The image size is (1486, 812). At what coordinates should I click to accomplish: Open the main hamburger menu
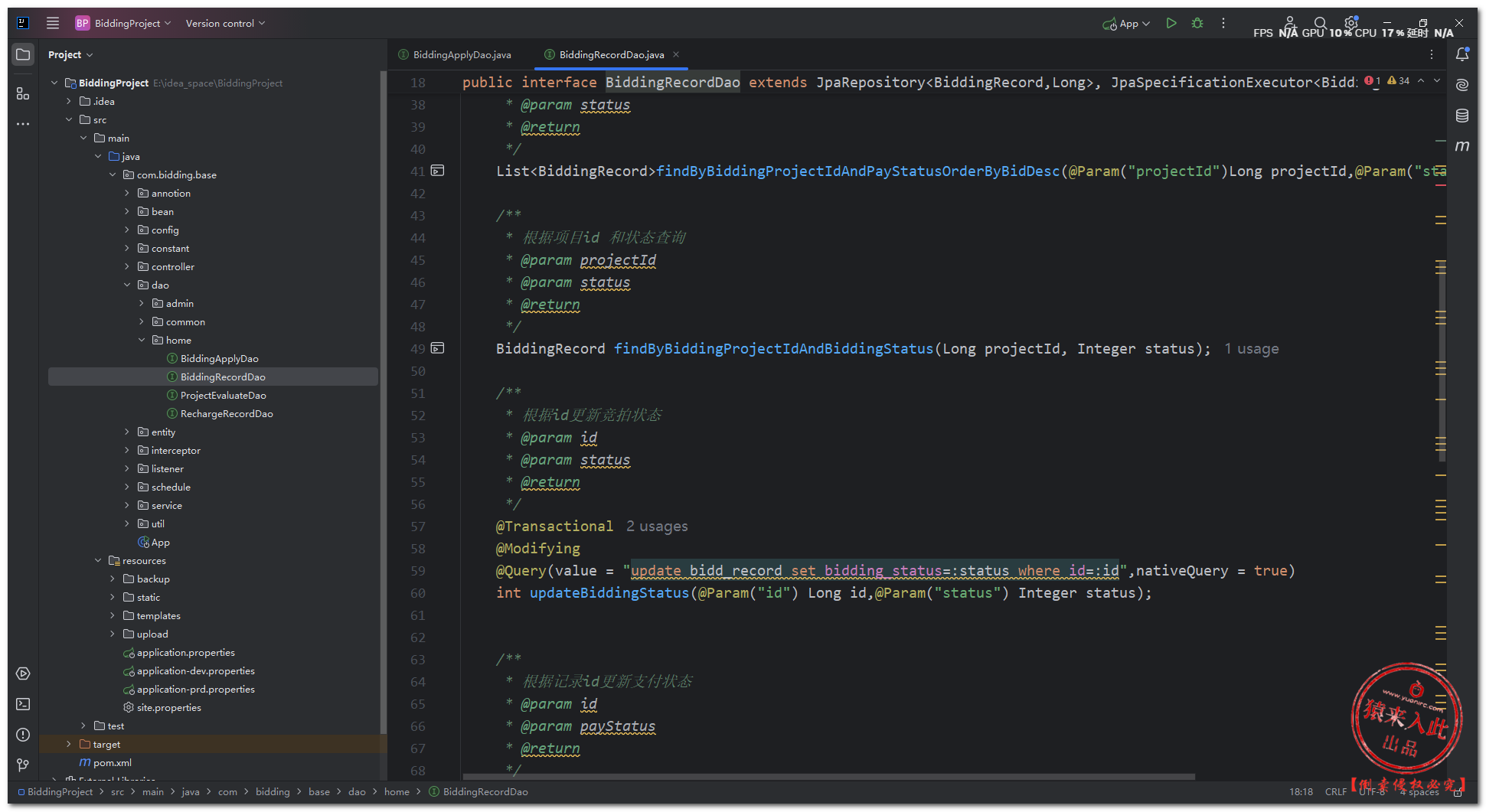click(x=53, y=23)
